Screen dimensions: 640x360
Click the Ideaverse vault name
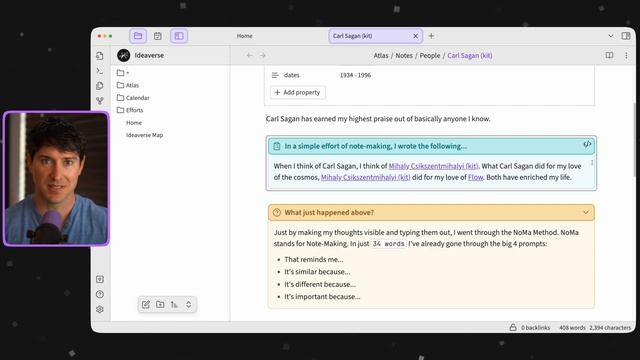tap(149, 55)
